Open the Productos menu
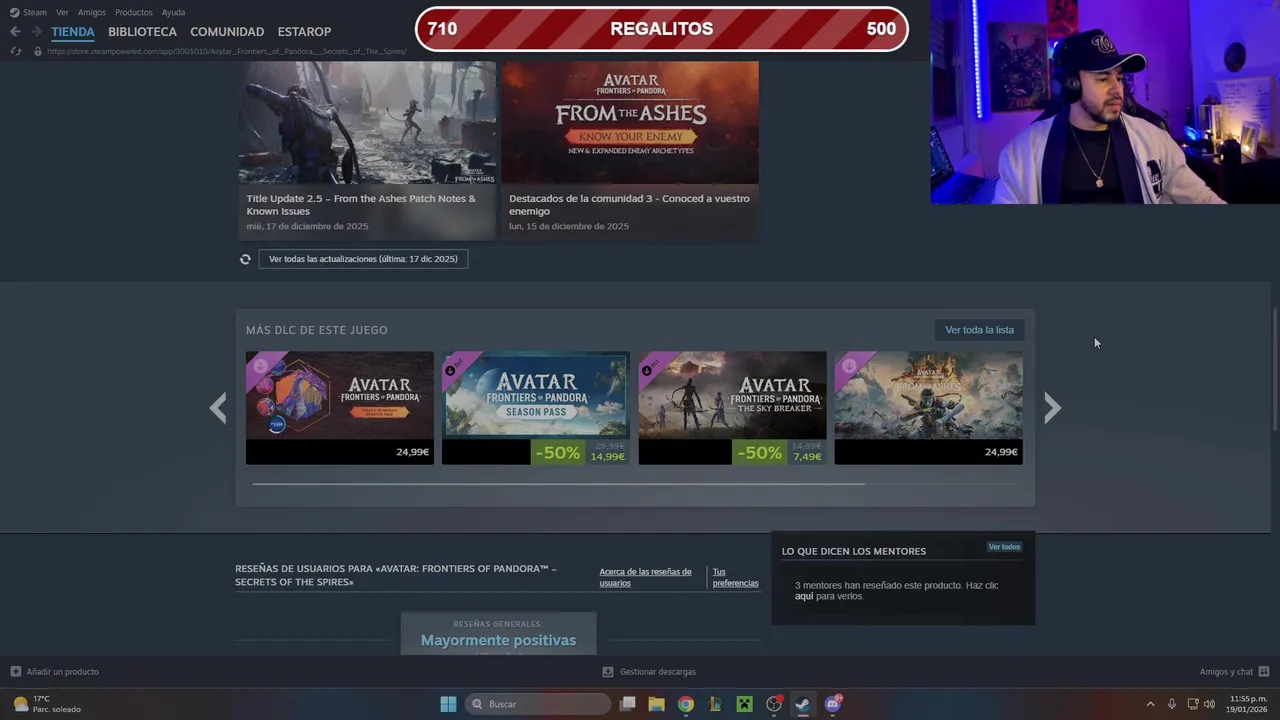 134,12
